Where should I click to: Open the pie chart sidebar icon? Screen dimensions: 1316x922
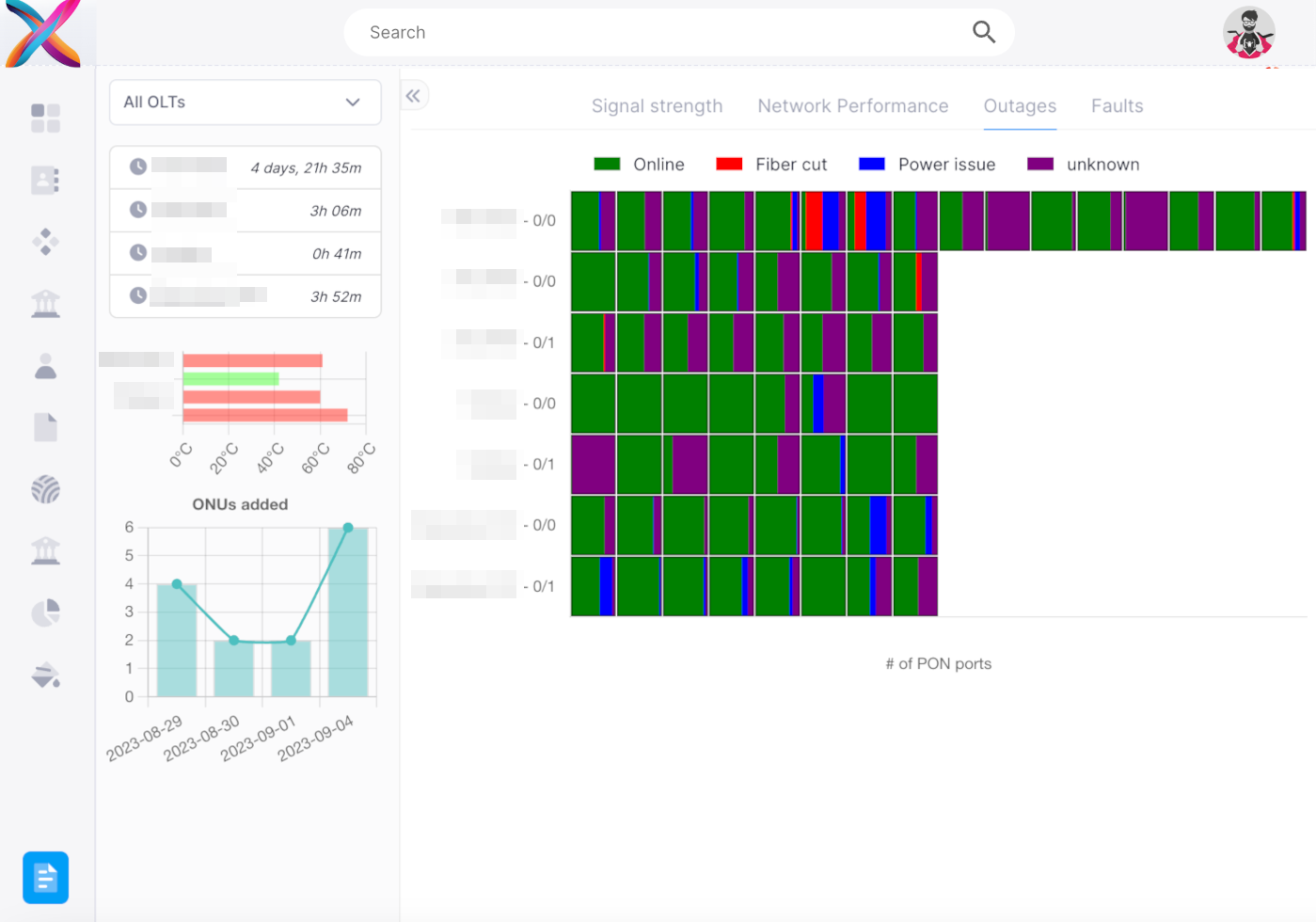coord(45,613)
